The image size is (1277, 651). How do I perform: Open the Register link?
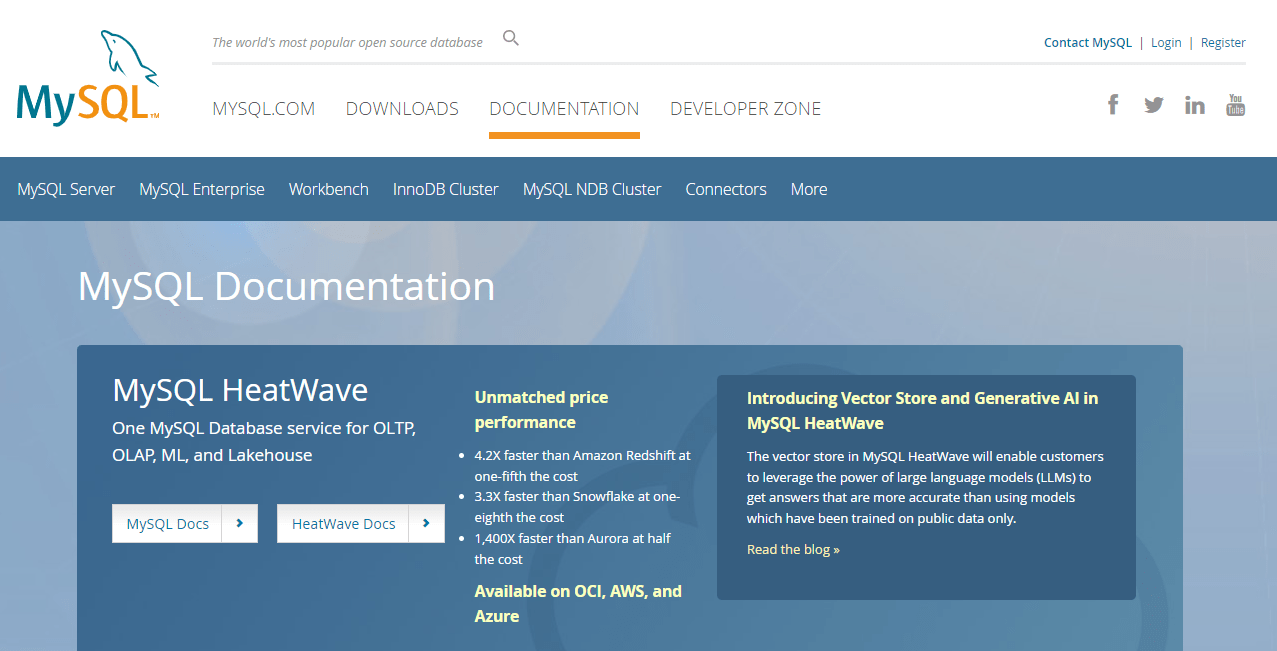click(1223, 43)
